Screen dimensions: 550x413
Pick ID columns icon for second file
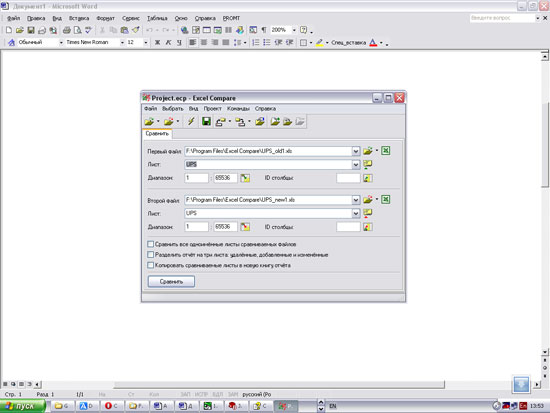368,227
